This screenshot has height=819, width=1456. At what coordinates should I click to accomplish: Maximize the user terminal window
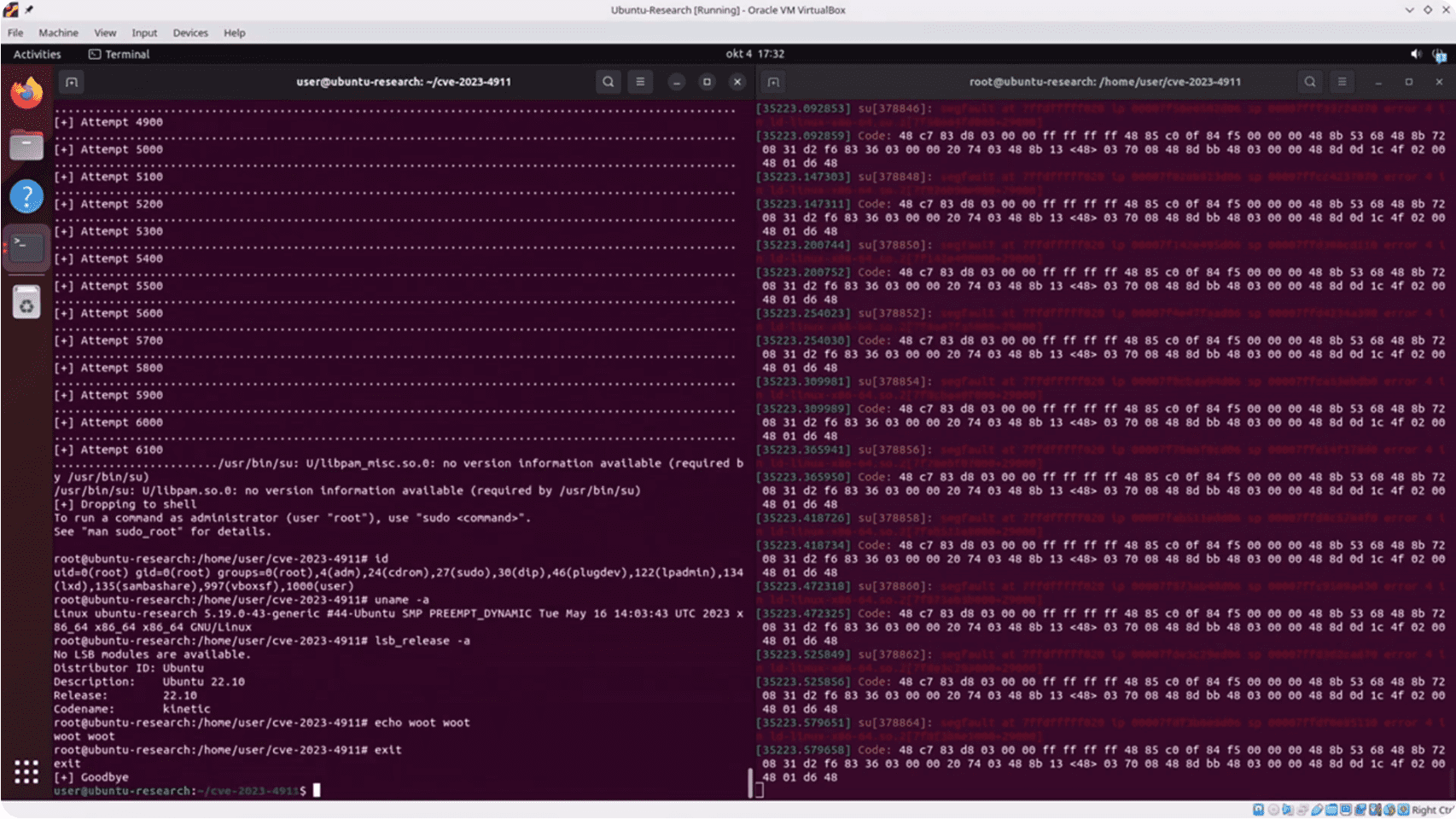707,82
